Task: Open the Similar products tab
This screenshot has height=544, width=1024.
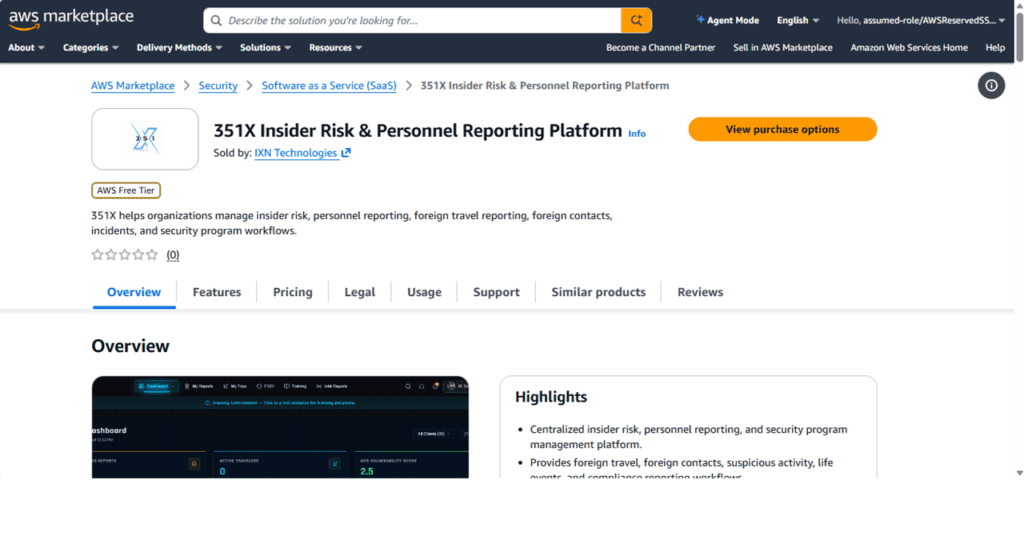Action: point(598,292)
